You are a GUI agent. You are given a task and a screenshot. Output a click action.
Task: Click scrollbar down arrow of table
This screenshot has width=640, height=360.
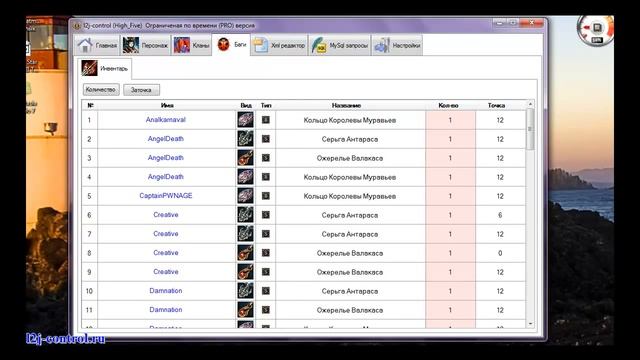click(530, 324)
